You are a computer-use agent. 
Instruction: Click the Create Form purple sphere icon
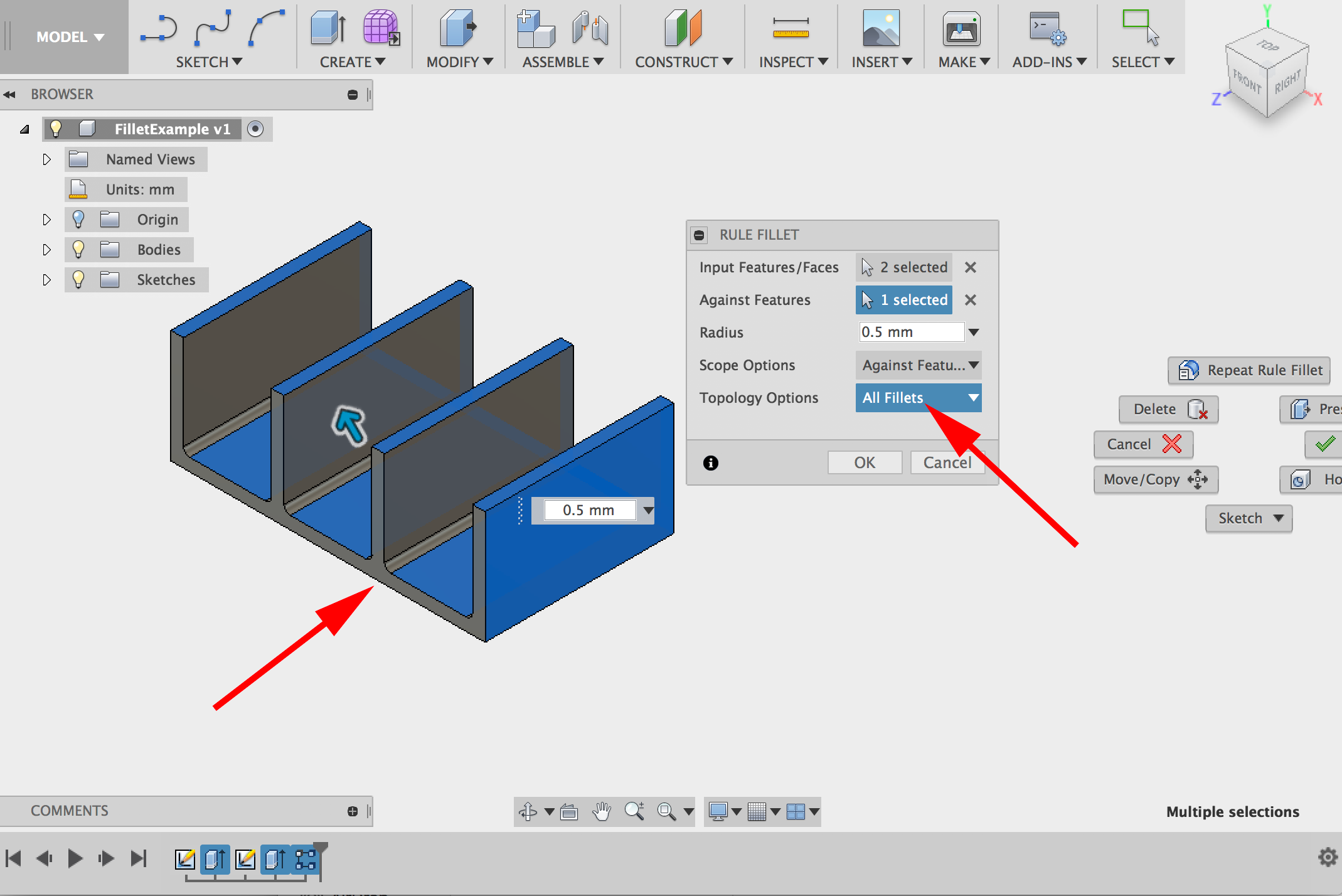[381, 28]
